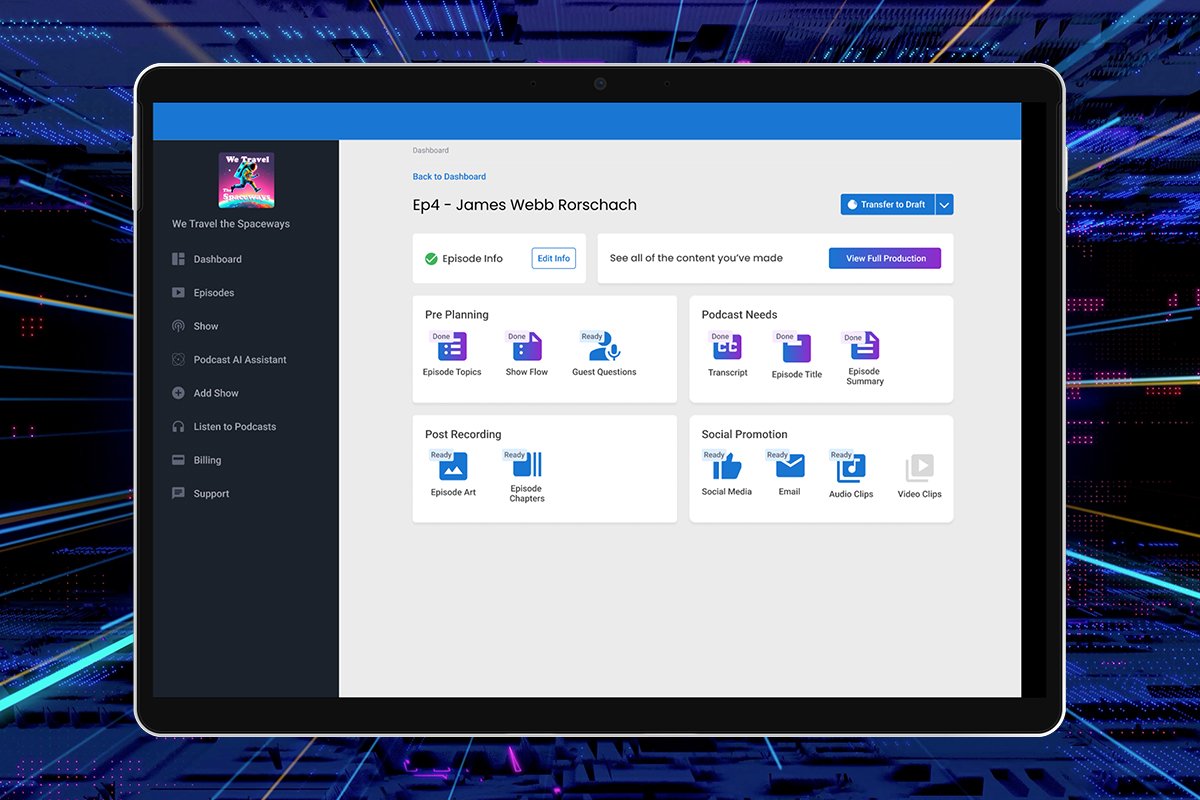Open the Transfer to Draft dropdown arrow
Viewport: 1200px width, 800px height.
pyautogui.click(x=945, y=205)
